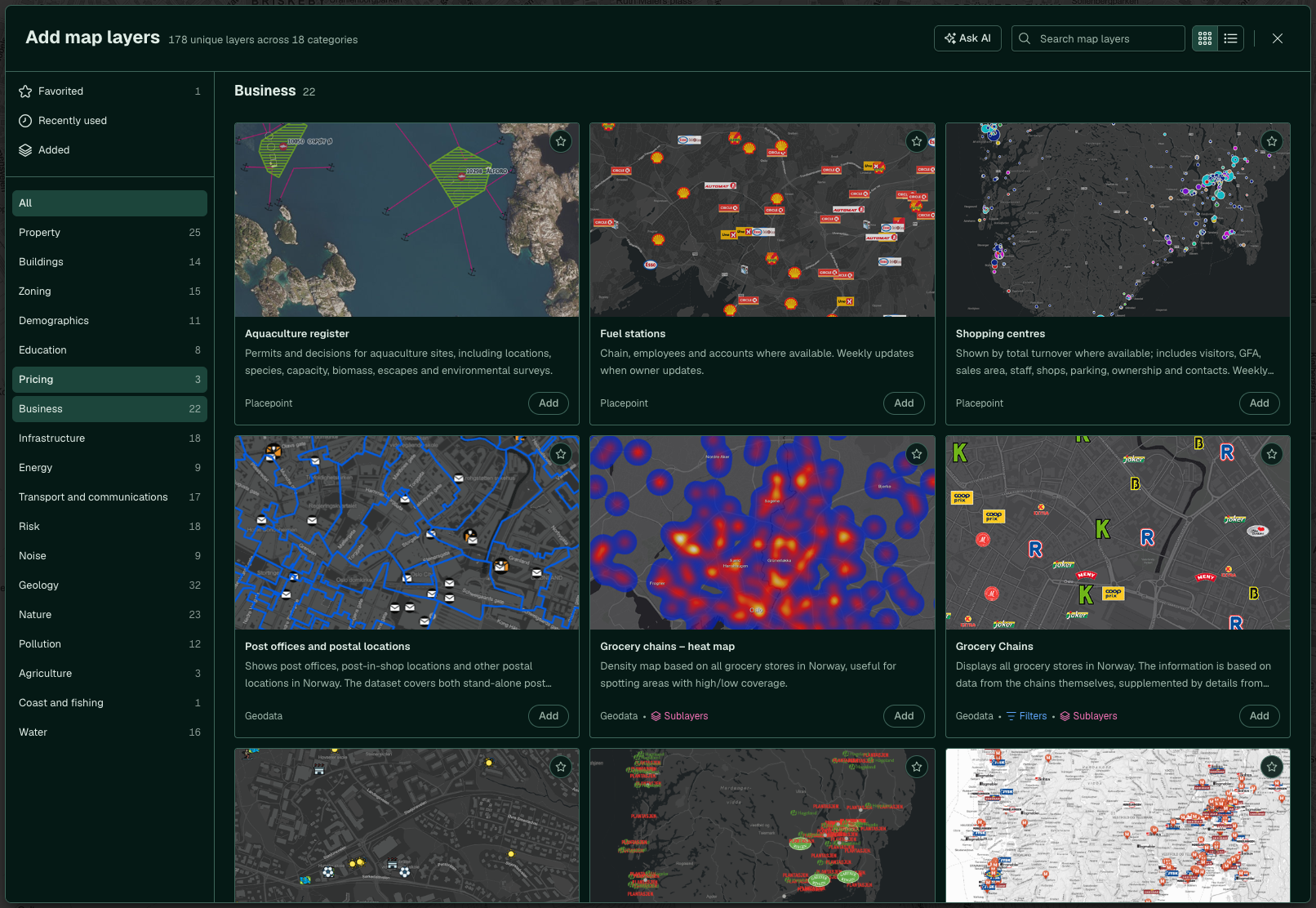Select the All category
Screen dimensions: 1316x908
pyautogui.click(x=109, y=203)
